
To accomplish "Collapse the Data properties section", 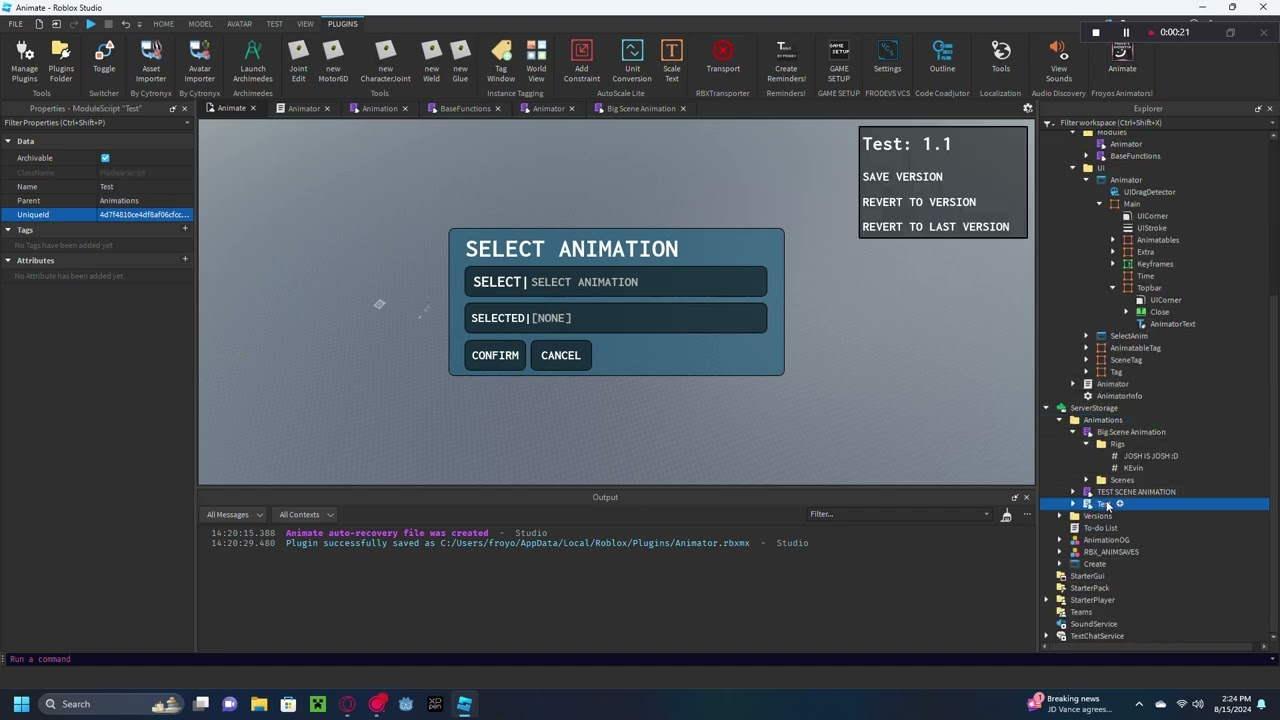I will pos(8,141).
